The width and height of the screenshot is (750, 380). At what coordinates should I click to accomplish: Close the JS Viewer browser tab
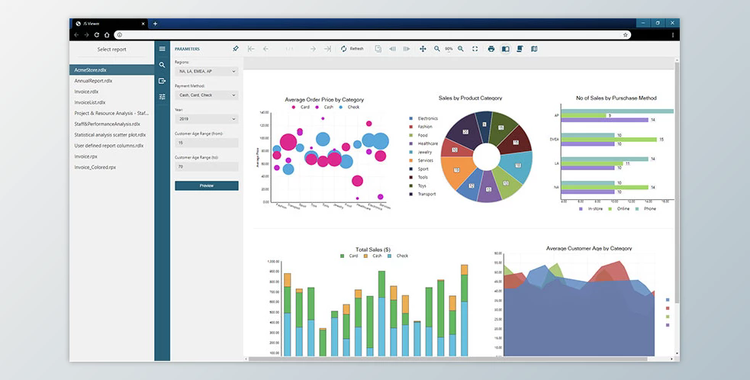coord(143,23)
